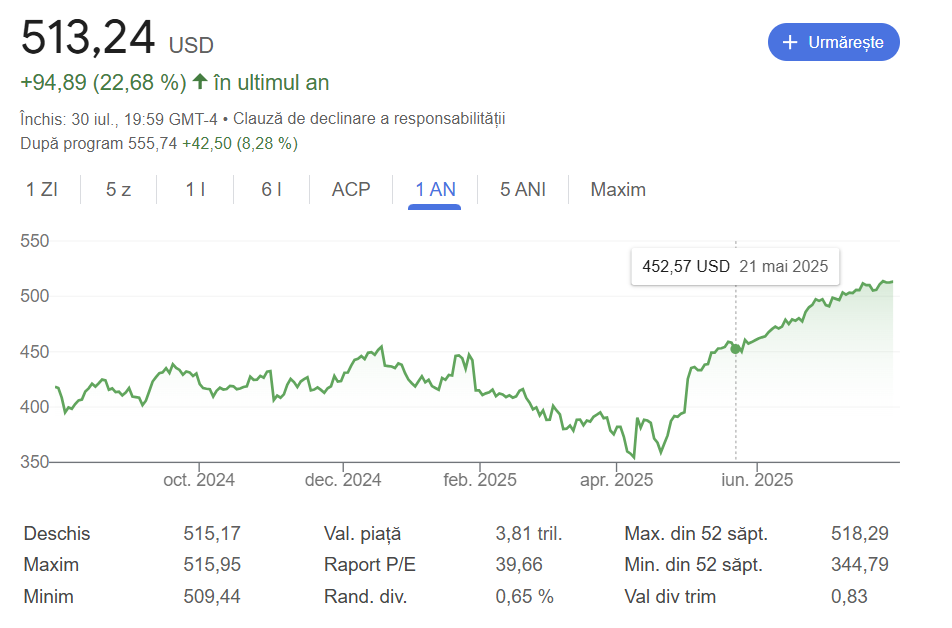Click the dec. 2024 axis label
This screenshot has width=952, height=628.
click(343, 480)
